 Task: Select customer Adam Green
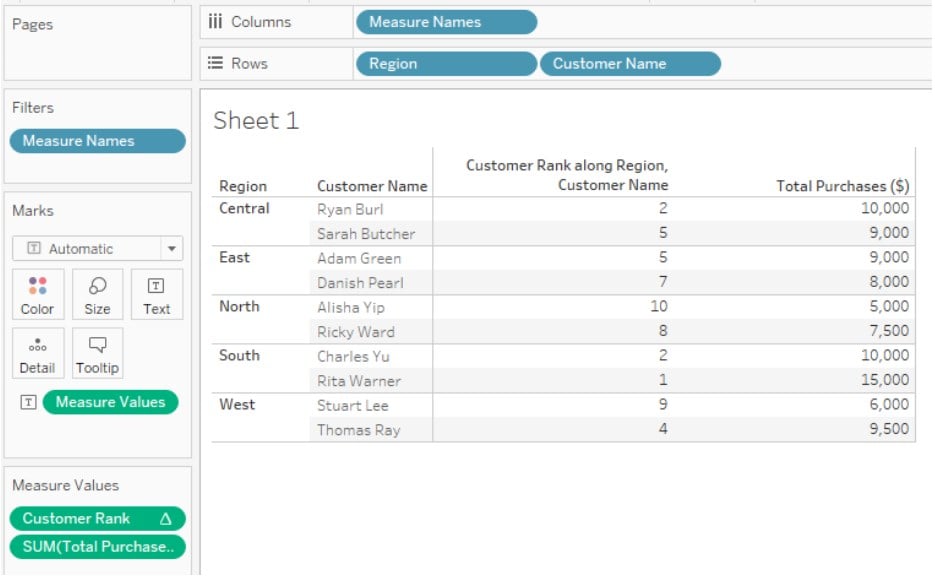(359, 259)
